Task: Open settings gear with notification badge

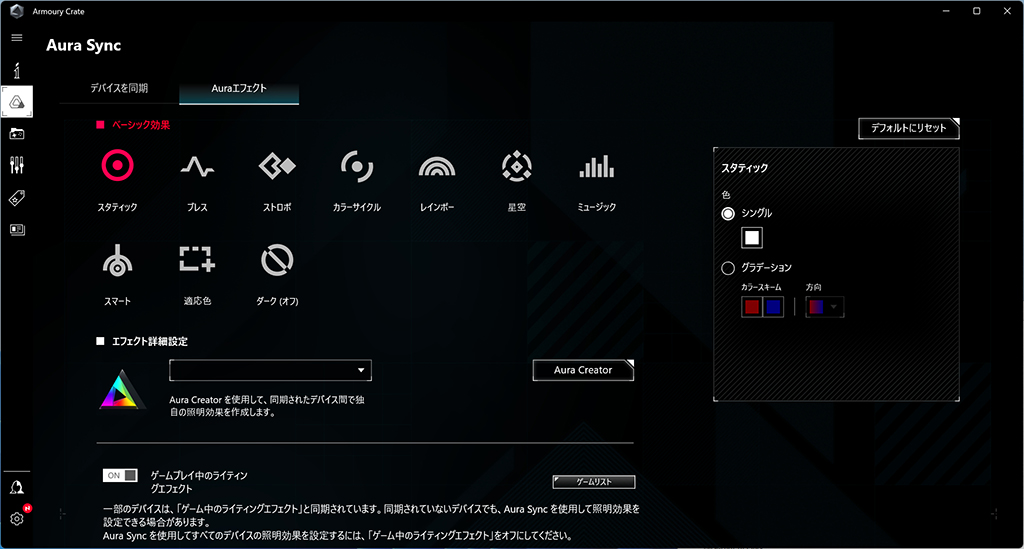Action: [x=17, y=518]
